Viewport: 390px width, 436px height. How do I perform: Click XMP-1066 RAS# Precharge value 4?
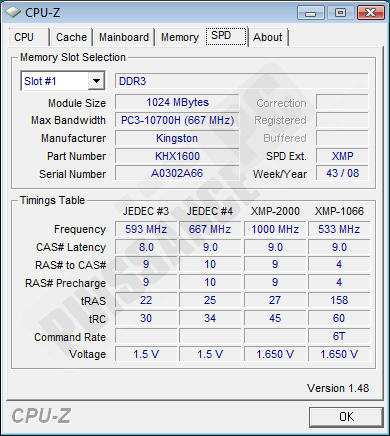pyautogui.click(x=339, y=282)
